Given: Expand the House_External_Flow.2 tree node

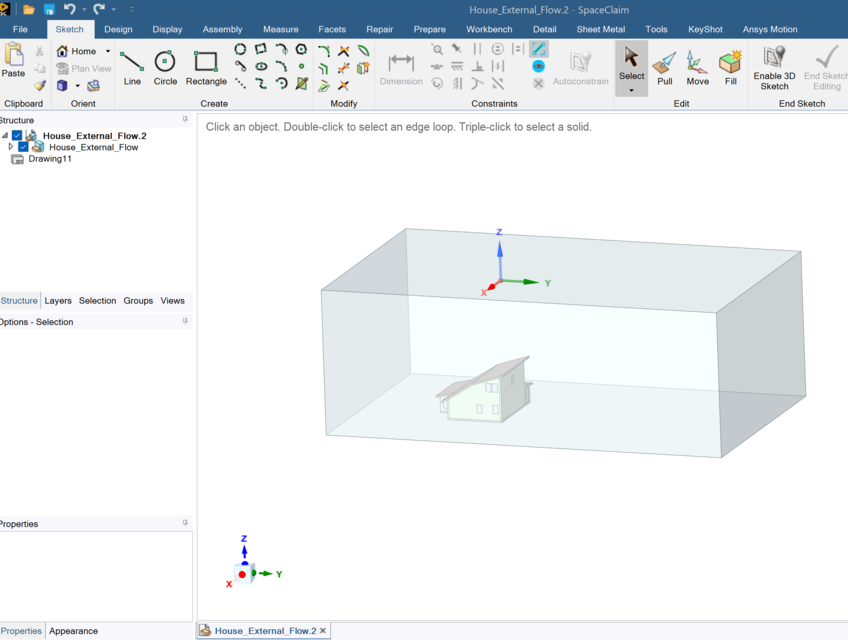Looking at the screenshot, I should (7, 134).
